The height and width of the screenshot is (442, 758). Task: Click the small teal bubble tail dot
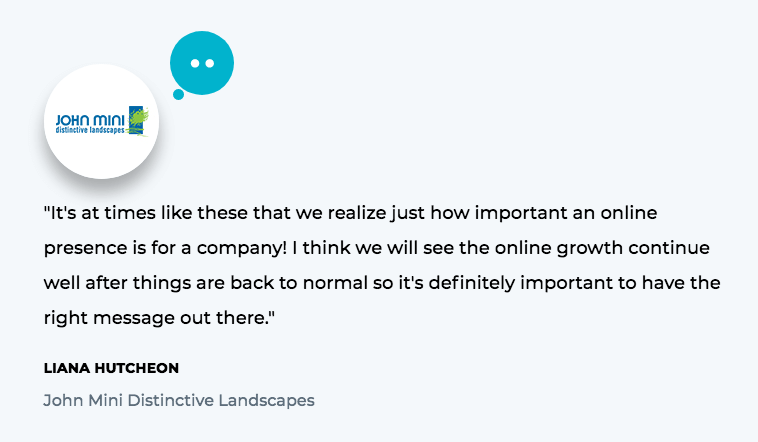click(x=178, y=95)
